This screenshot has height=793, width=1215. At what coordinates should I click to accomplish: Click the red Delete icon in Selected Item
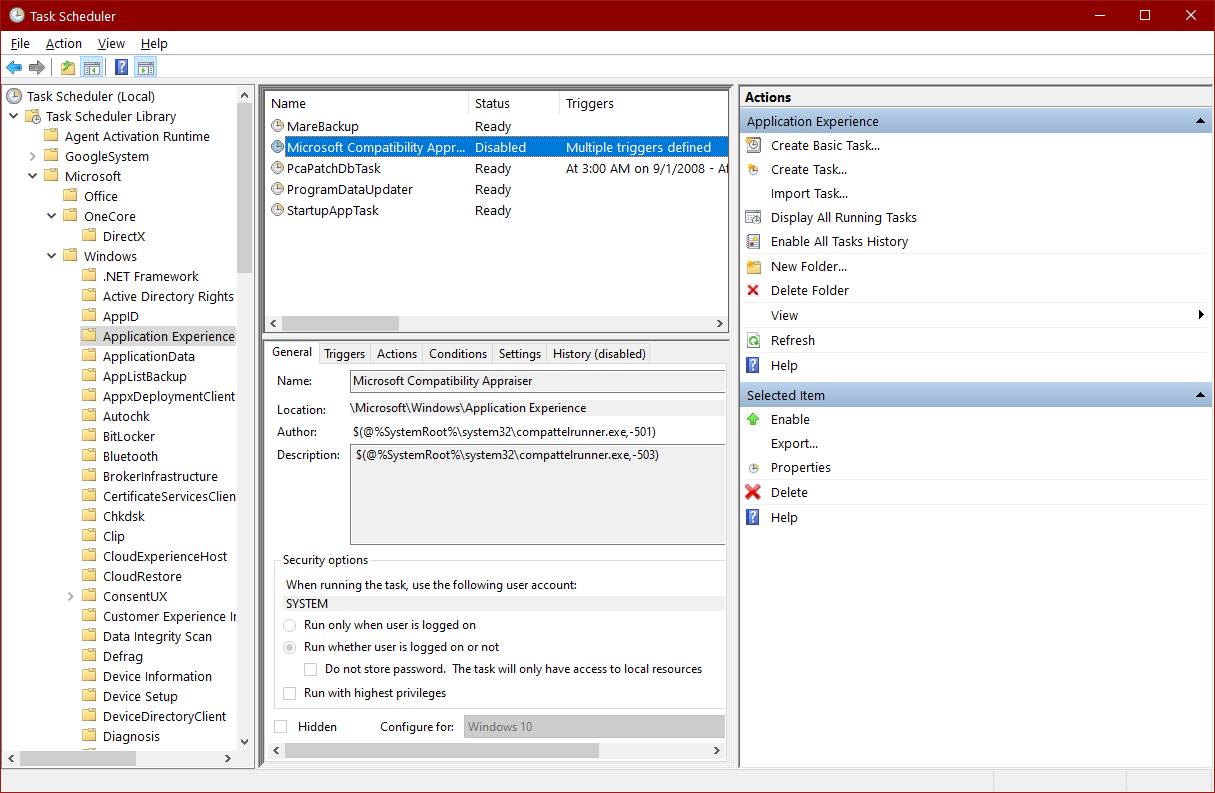tap(754, 492)
